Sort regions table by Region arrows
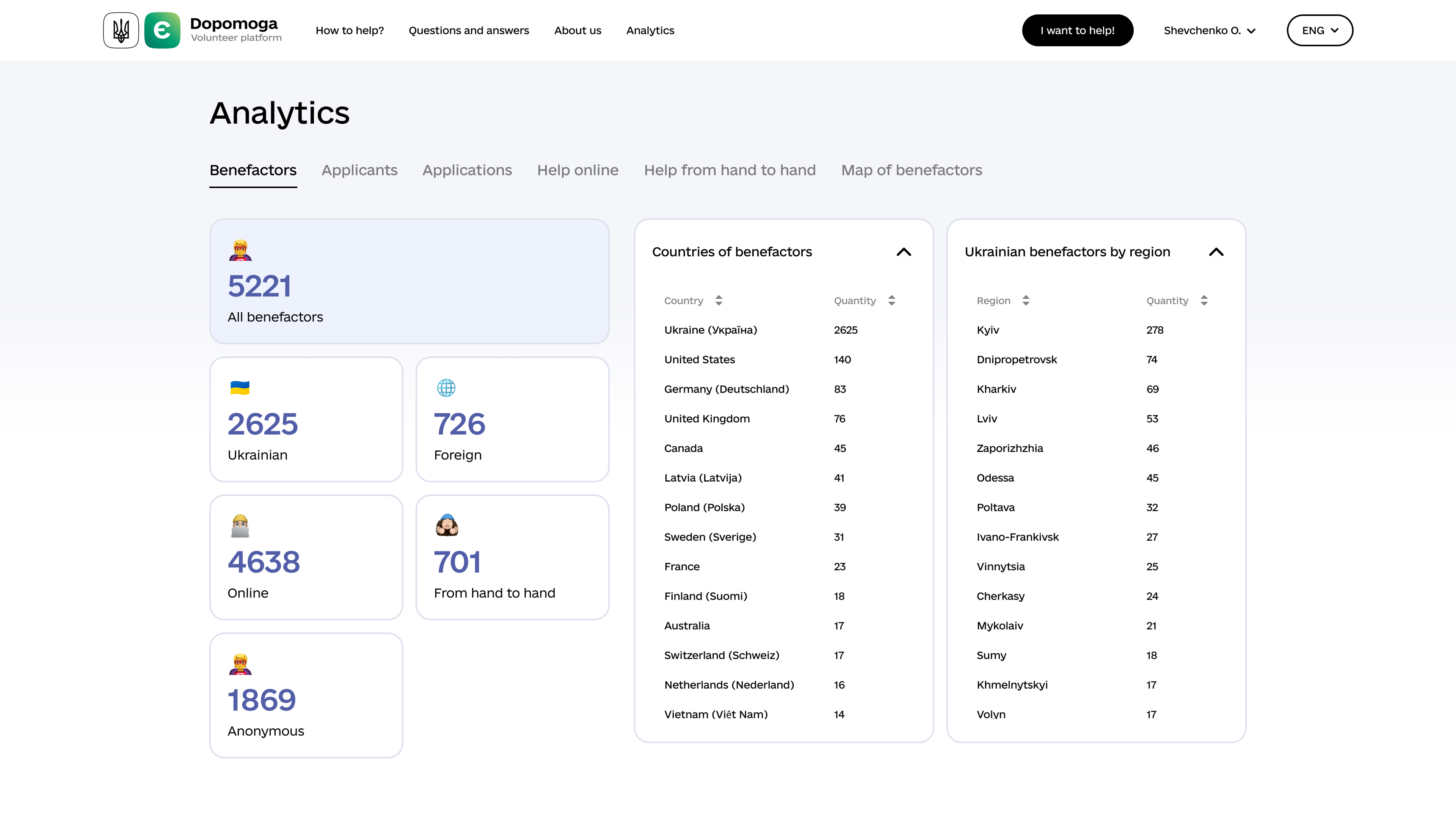The image size is (1456, 819). click(x=1026, y=300)
